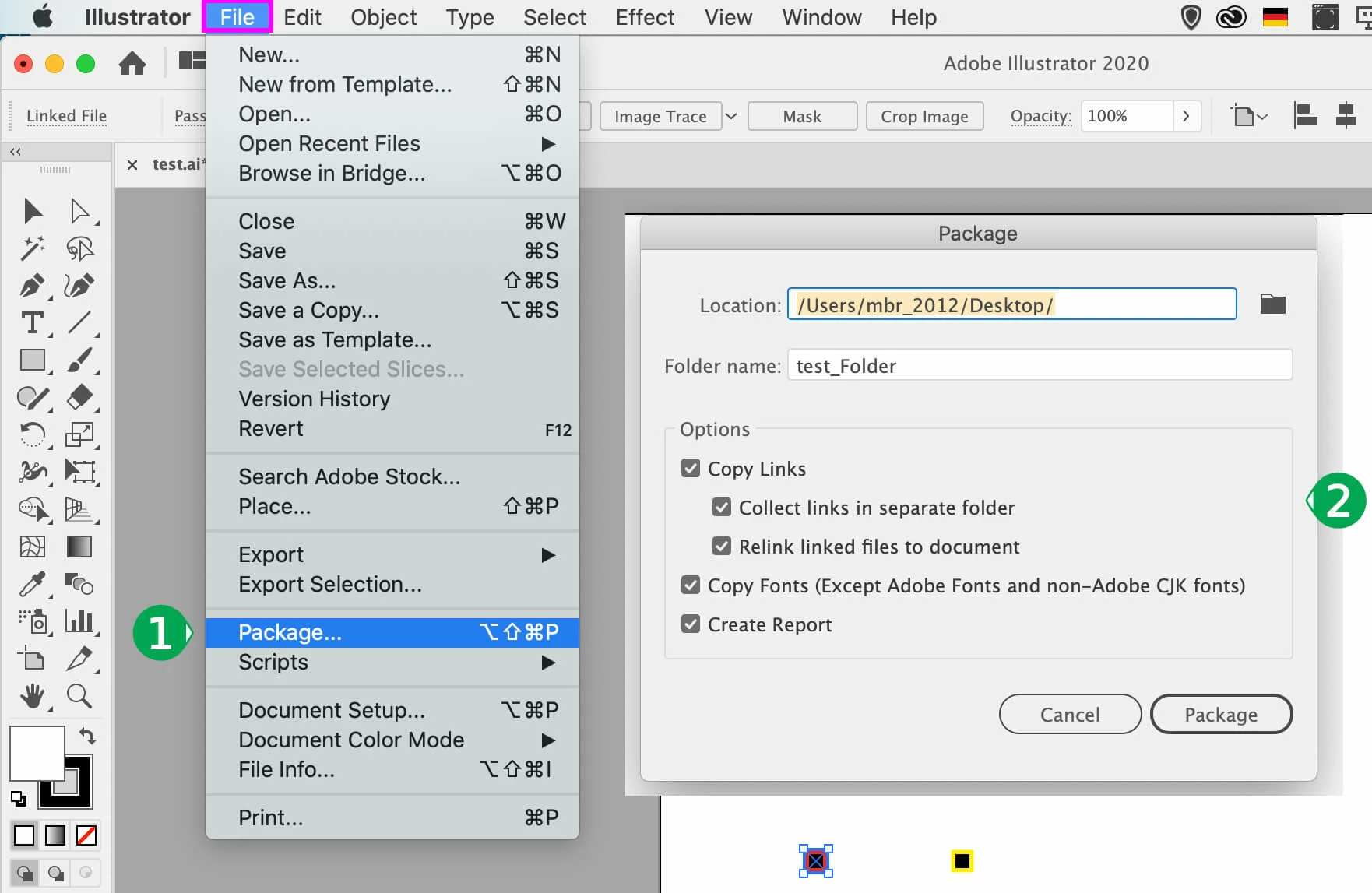Open the Opacity slider arrow
This screenshot has height=893, width=1372.
click(1186, 116)
